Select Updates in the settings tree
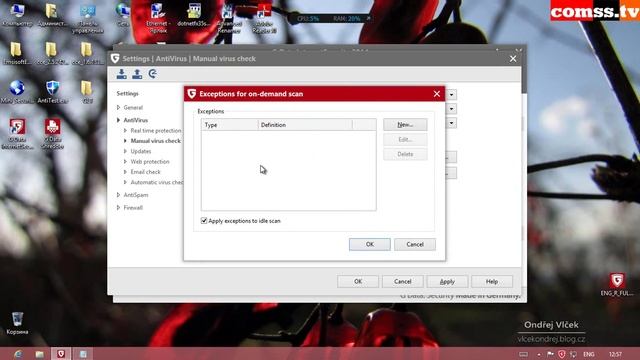Screen dimensions: 640x360 (x=141, y=151)
